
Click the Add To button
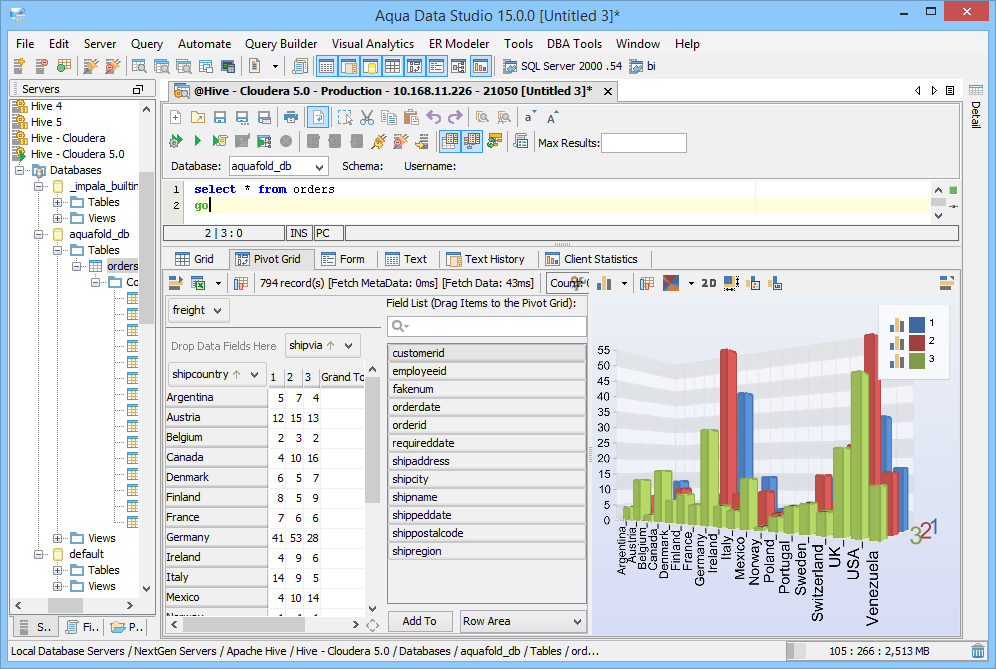419,621
